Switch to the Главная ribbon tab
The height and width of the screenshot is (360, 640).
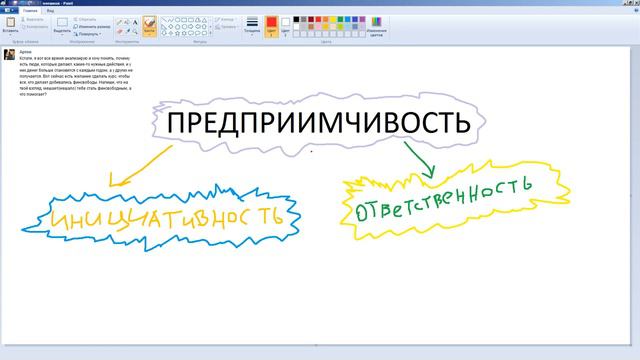[30, 11]
